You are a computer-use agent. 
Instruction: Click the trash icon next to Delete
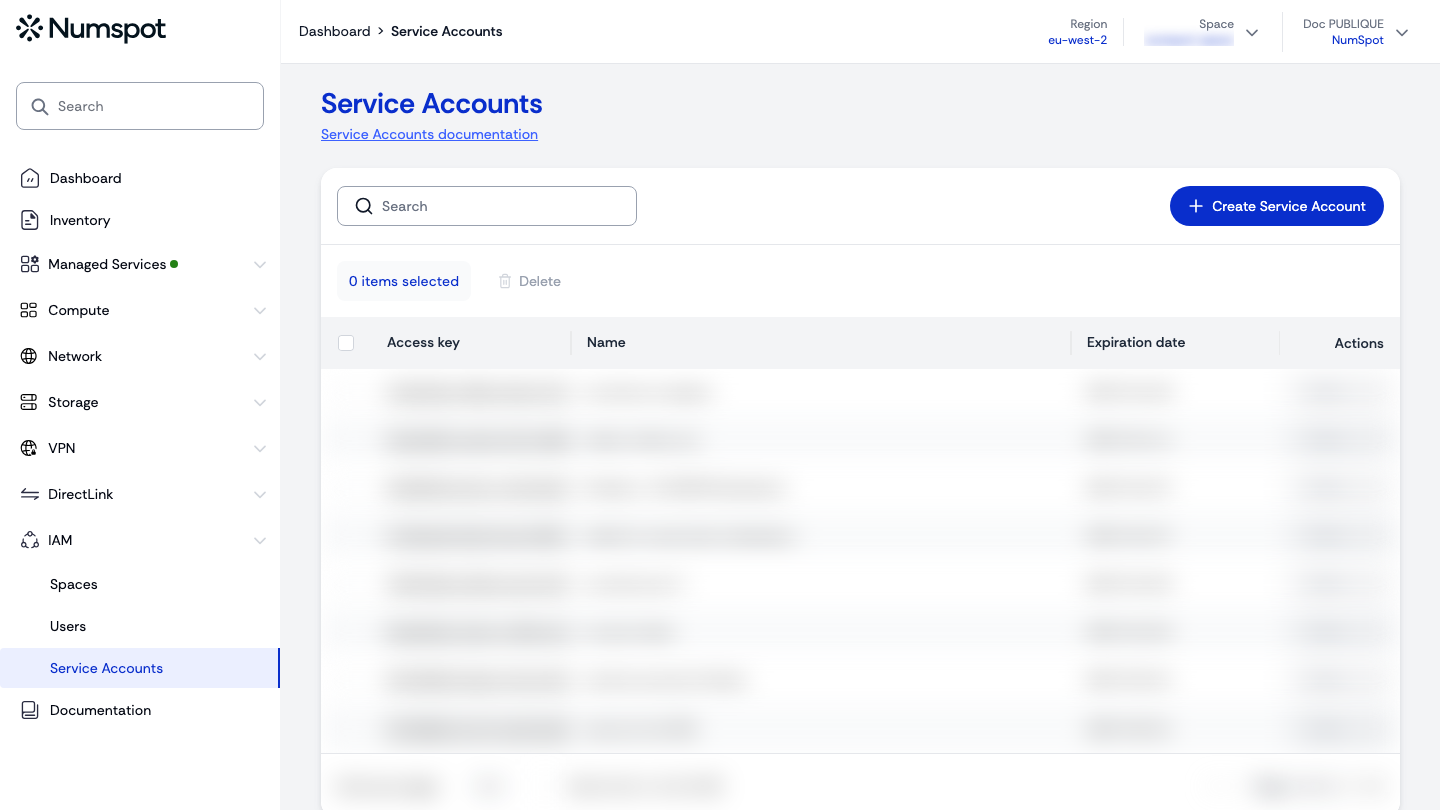pyautogui.click(x=505, y=281)
